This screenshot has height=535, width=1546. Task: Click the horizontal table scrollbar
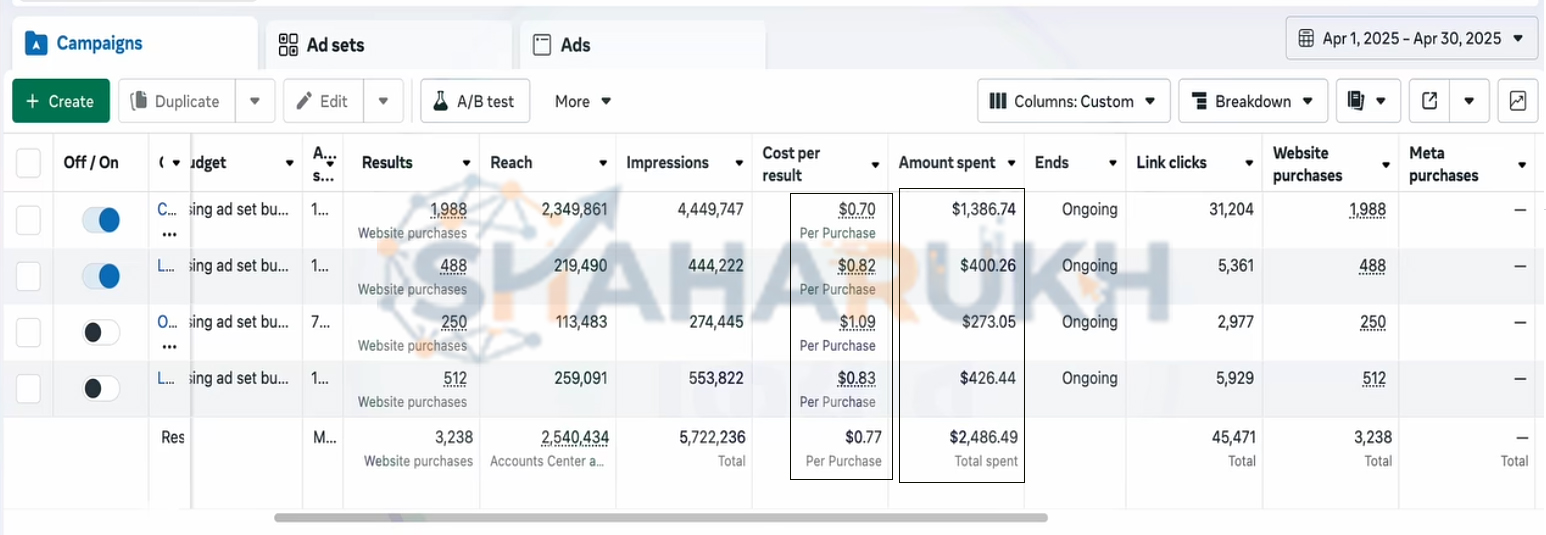pyautogui.click(x=660, y=518)
